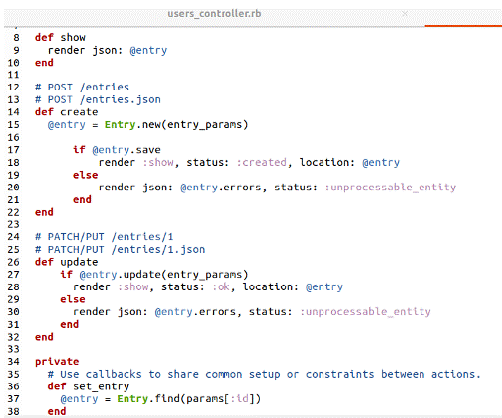Screen dimensions: 502x418
Task: Click line number 23 in gutter
Action: tap(14, 224)
